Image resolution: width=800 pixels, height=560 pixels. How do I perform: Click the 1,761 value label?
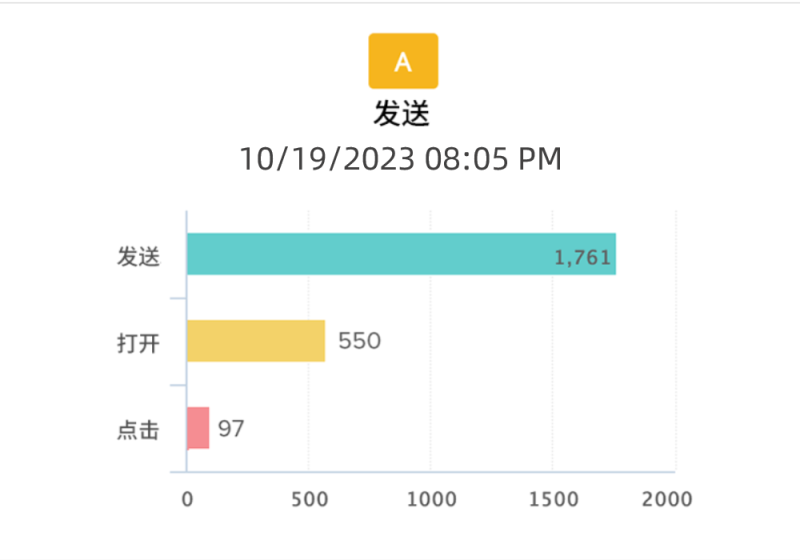point(582,258)
